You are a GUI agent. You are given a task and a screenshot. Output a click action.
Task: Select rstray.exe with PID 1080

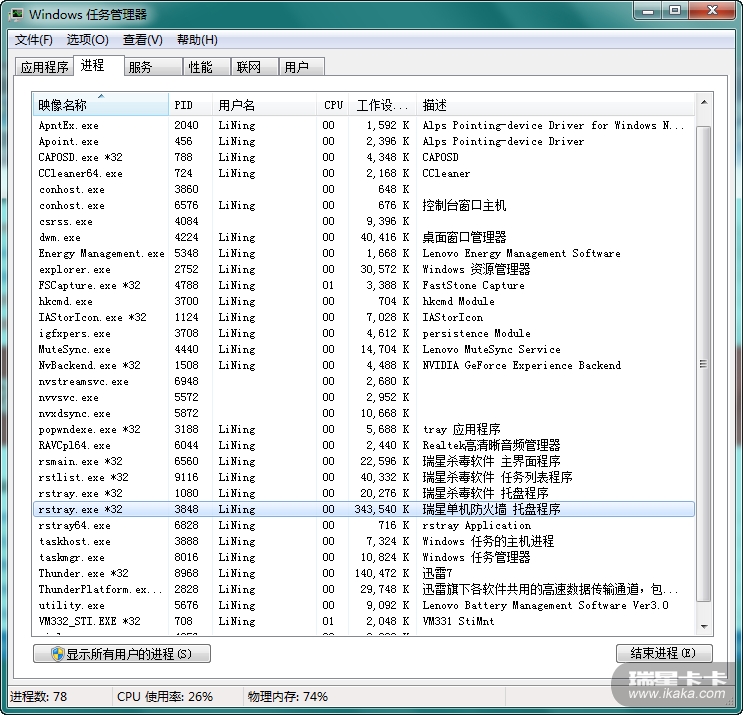coord(364,493)
